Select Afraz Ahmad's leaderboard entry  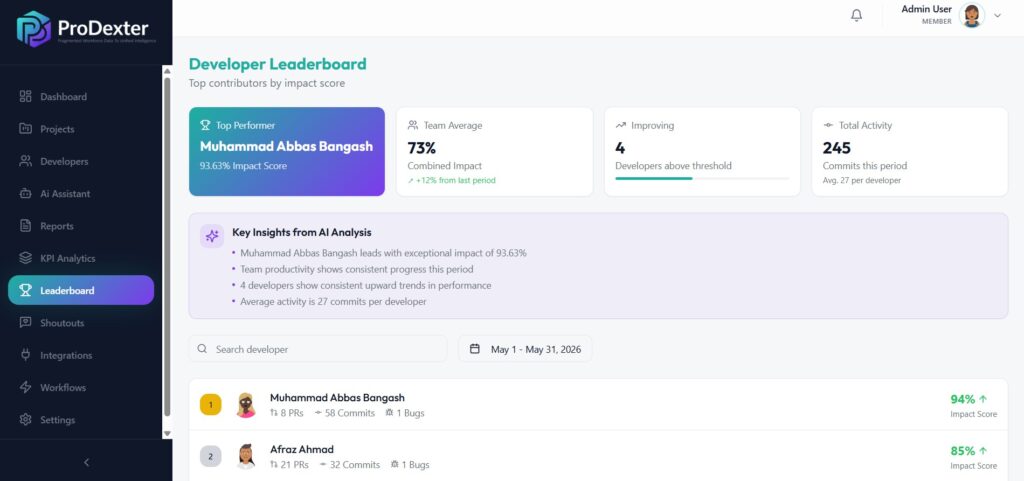tap(598, 456)
